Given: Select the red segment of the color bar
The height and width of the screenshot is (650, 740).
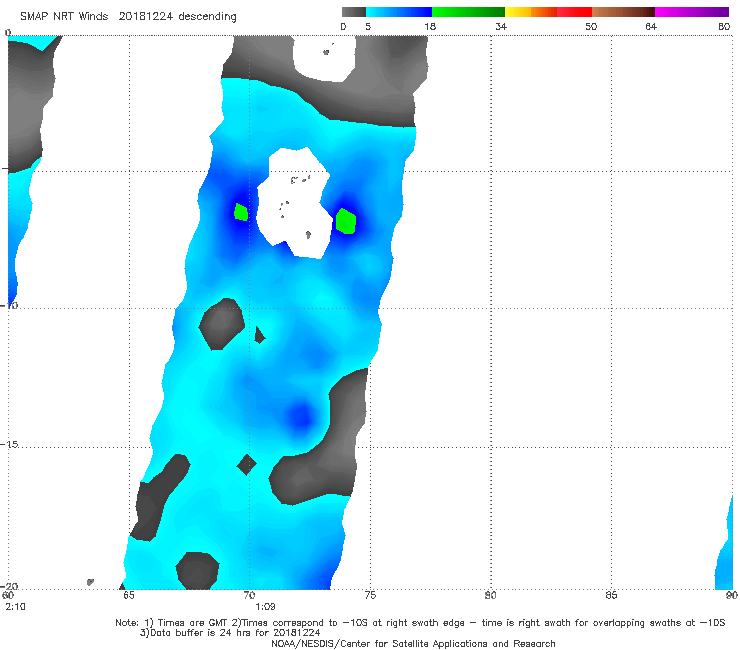Looking at the screenshot, I should pyautogui.click(x=574, y=12).
